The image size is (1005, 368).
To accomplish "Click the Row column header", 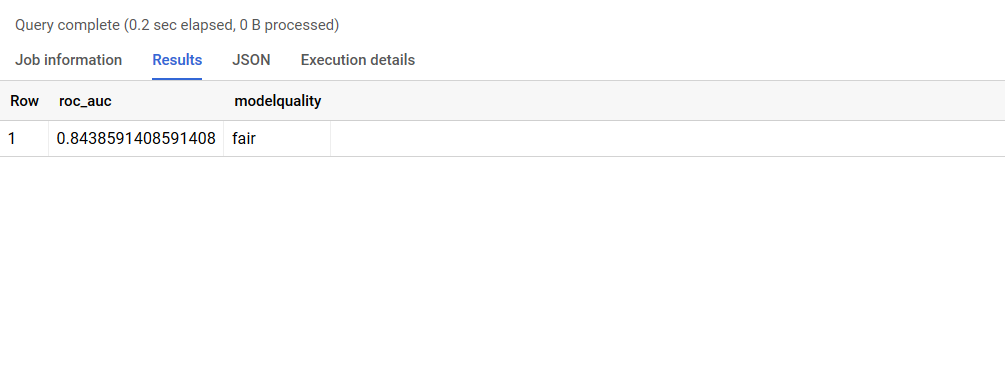I will point(24,101).
